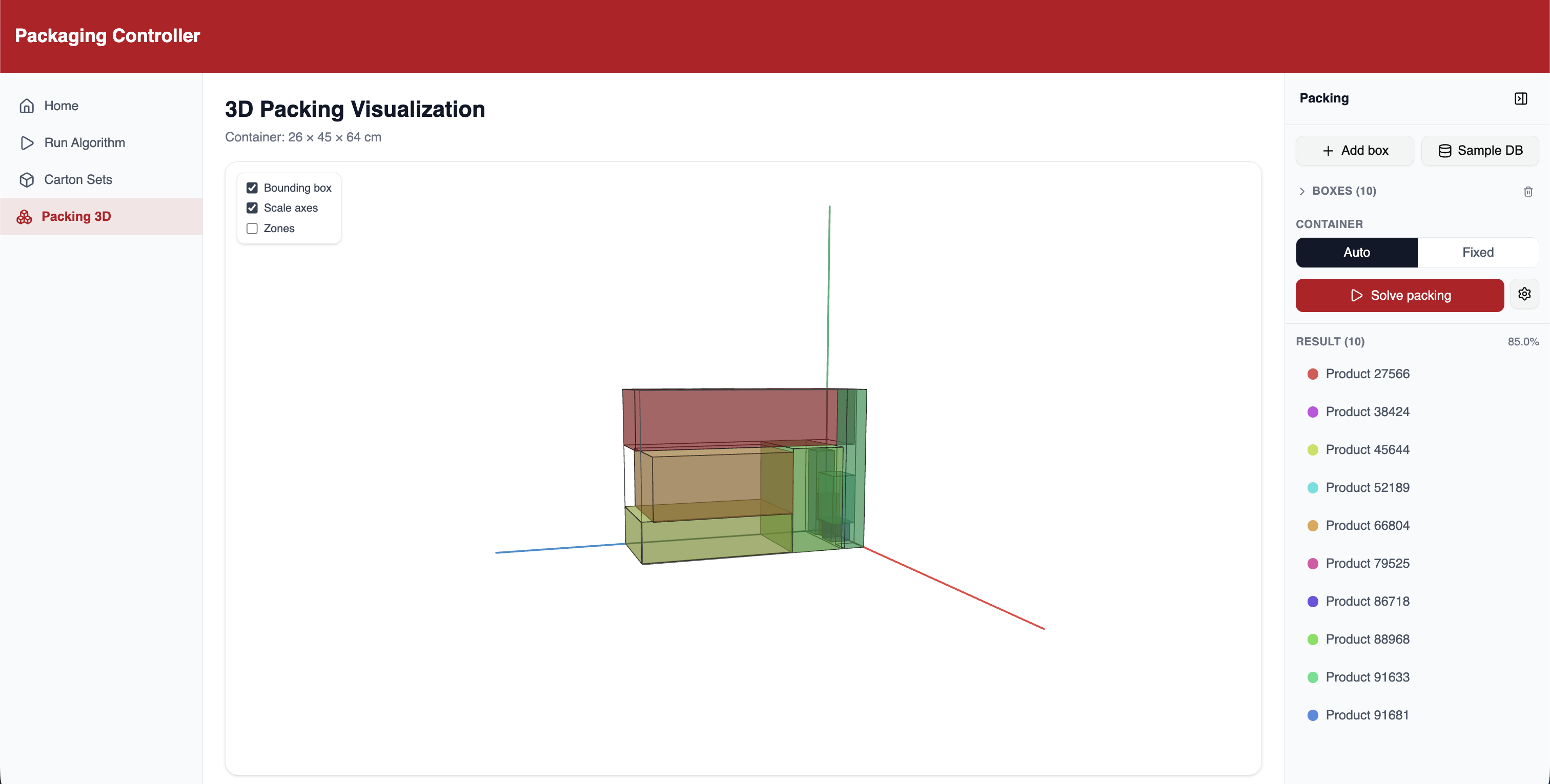Screen dimensions: 1550x784
Task: Click the Sample DB button
Action: click(x=1480, y=151)
